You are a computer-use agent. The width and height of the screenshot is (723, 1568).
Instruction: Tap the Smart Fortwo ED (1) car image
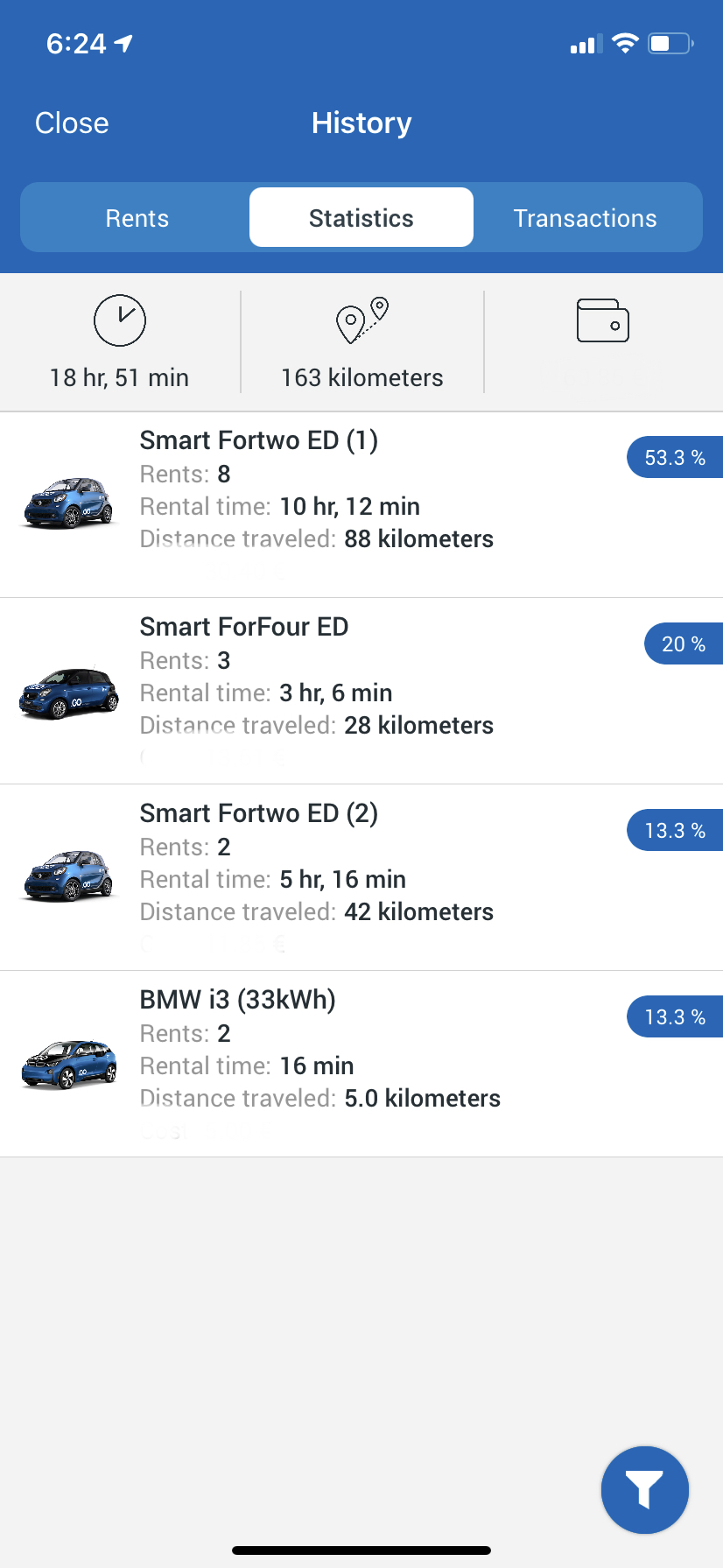pyautogui.click(x=68, y=503)
